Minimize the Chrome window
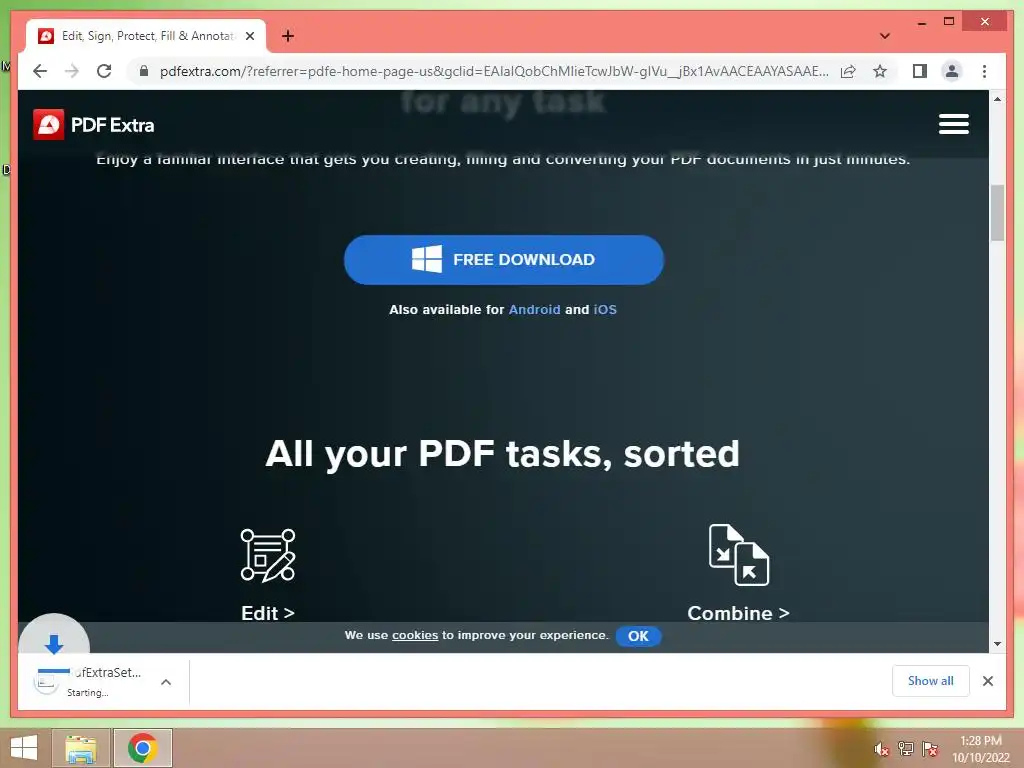1024x768 pixels. [x=921, y=22]
